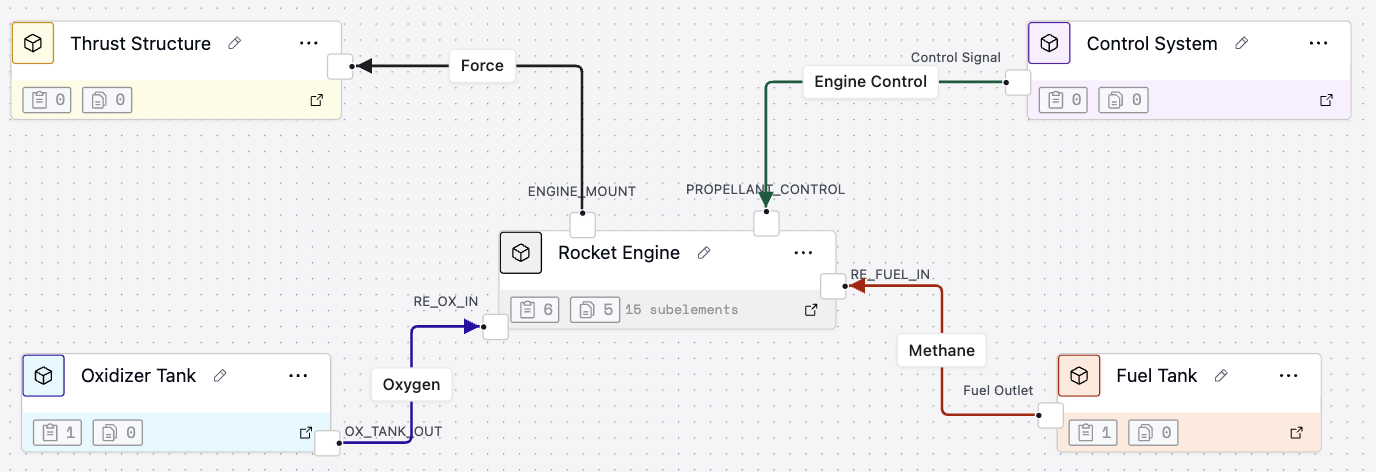Viewport: 1376px width, 472px height.
Task: Open Oxidizer Tank three-dot menu
Action: coord(297,376)
